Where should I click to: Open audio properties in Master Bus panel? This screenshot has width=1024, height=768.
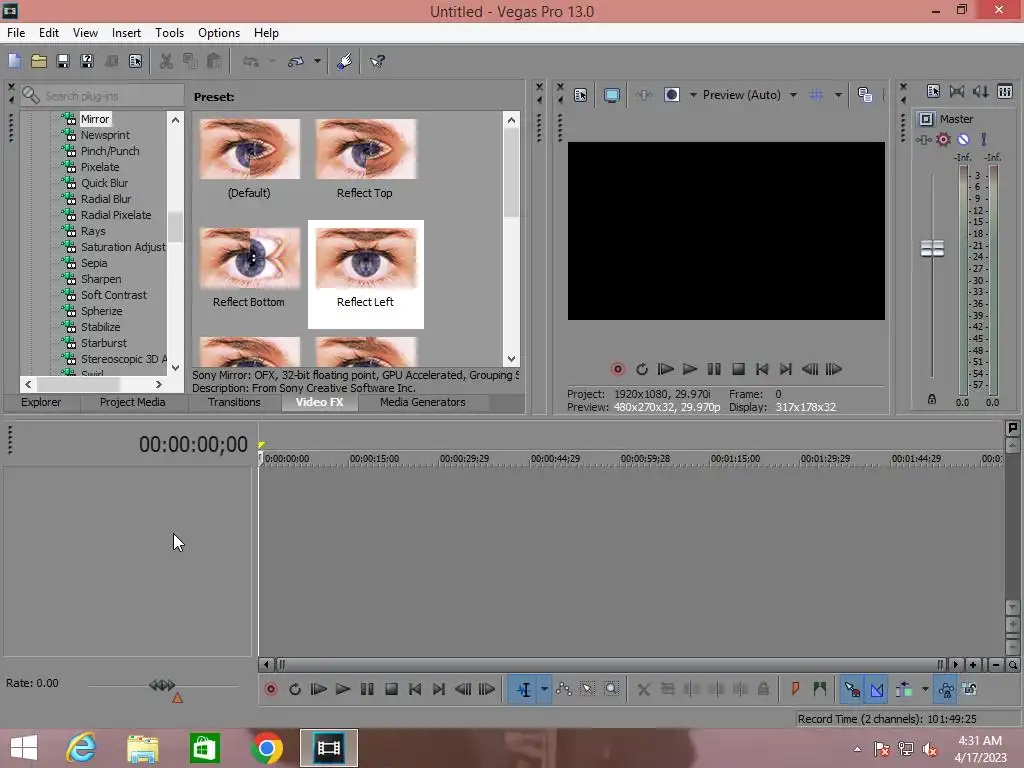pos(933,91)
